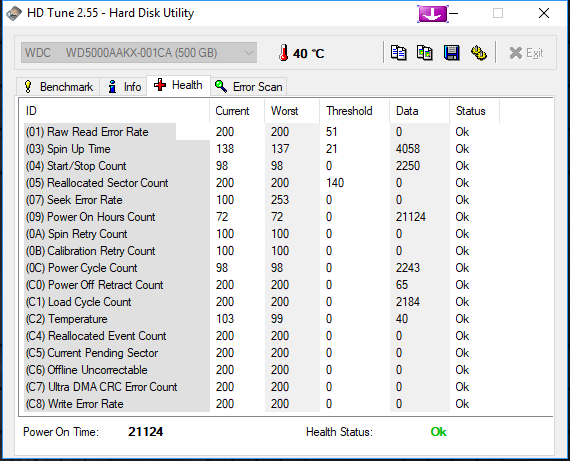Open the Info tab
The width and height of the screenshot is (570, 461).
point(124,87)
